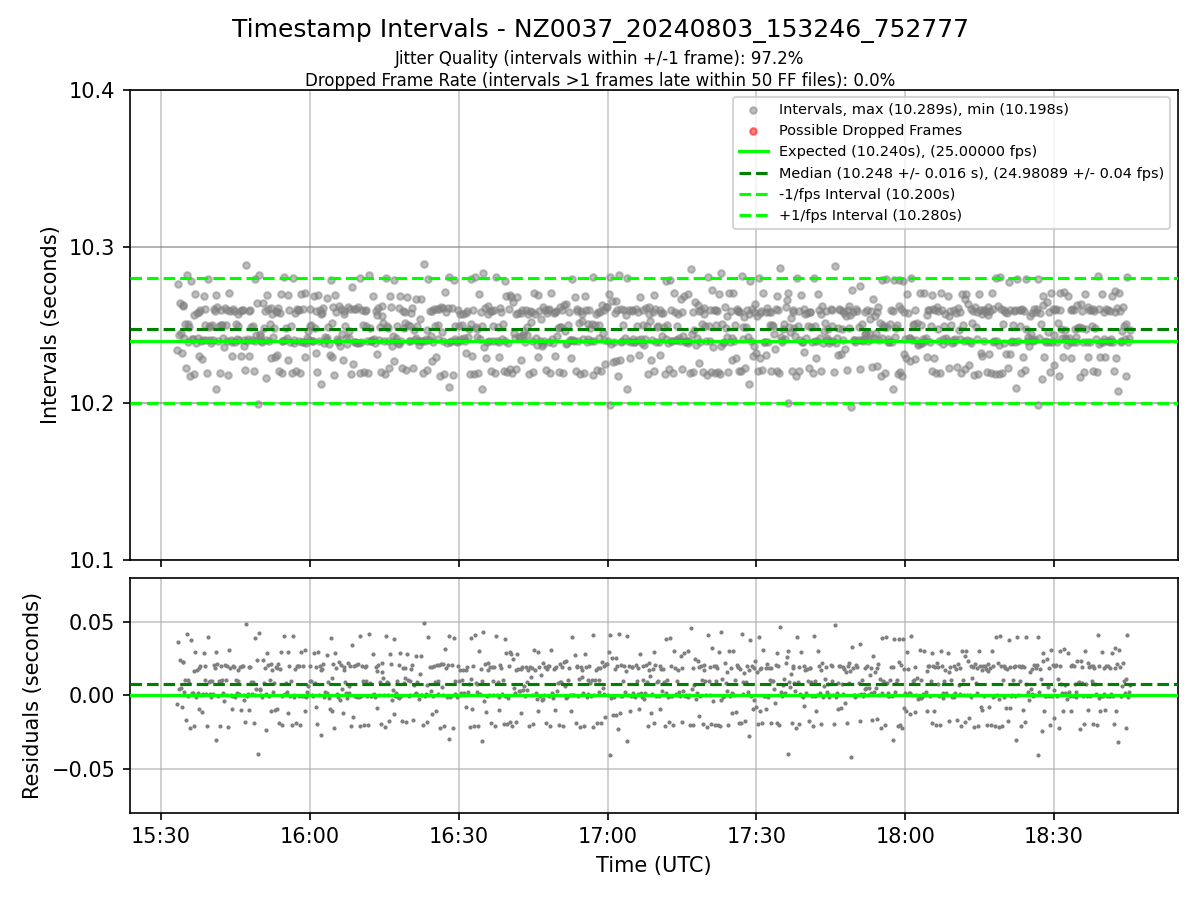Click the 10.2 y-axis tick label

point(94,404)
